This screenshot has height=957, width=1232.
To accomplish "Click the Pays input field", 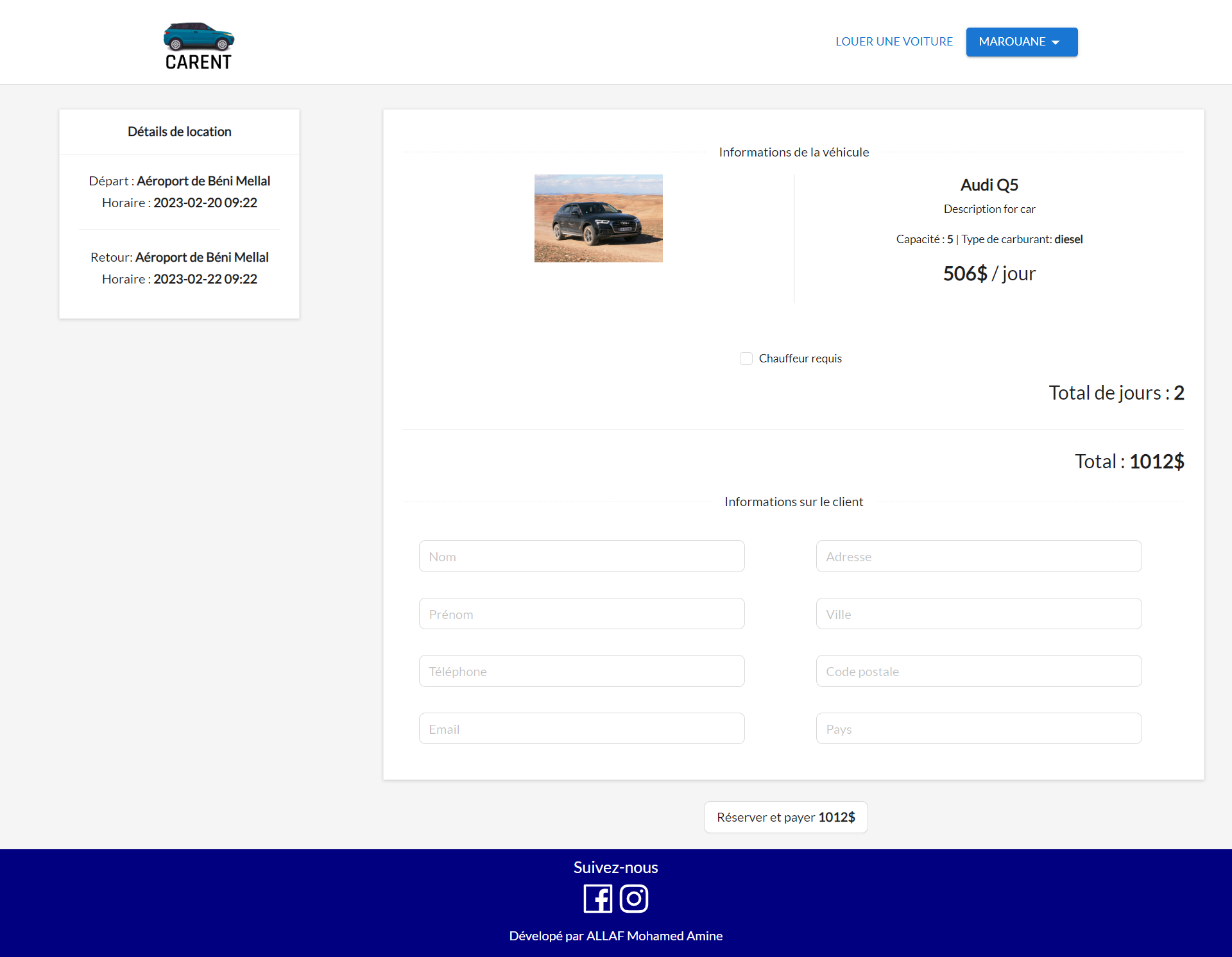I will pyautogui.click(x=979, y=729).
